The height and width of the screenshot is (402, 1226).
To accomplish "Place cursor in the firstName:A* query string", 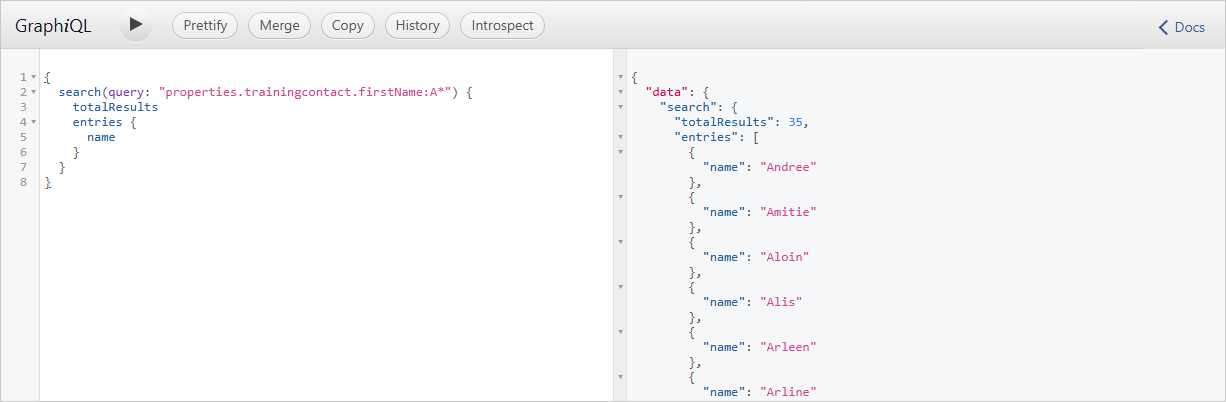I will click(308, 92).
